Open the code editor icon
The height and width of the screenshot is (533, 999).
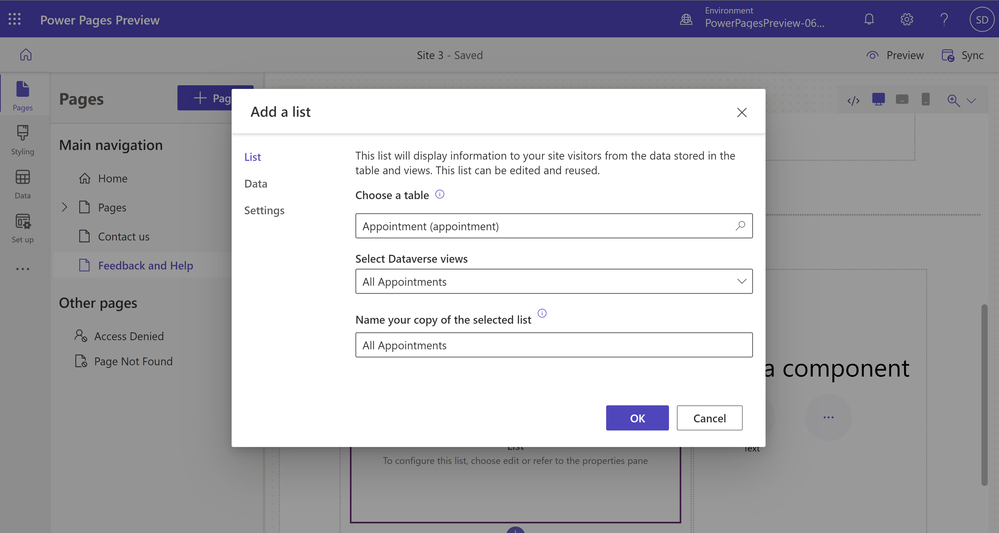pyautogui.click(x=854, y=100)
